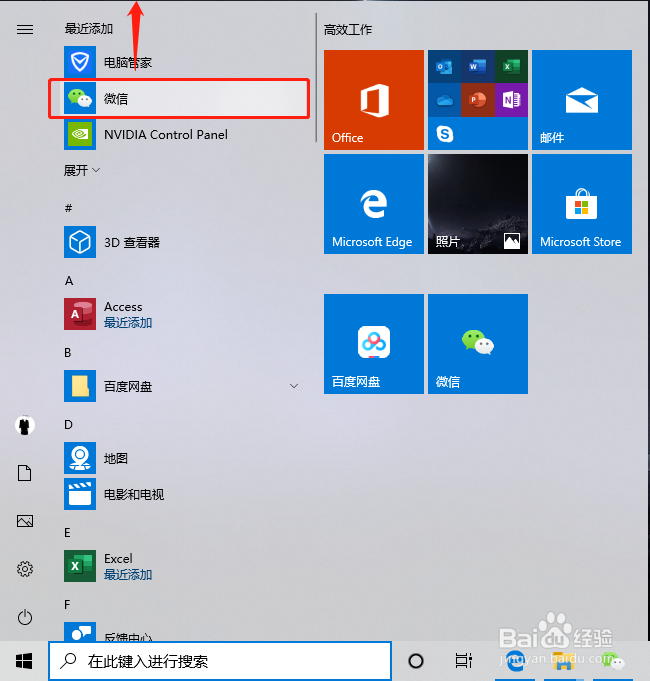Open the 百度网盘 folder in the app list
Viewport: 650px width, 681px height.
coord(185,386)
